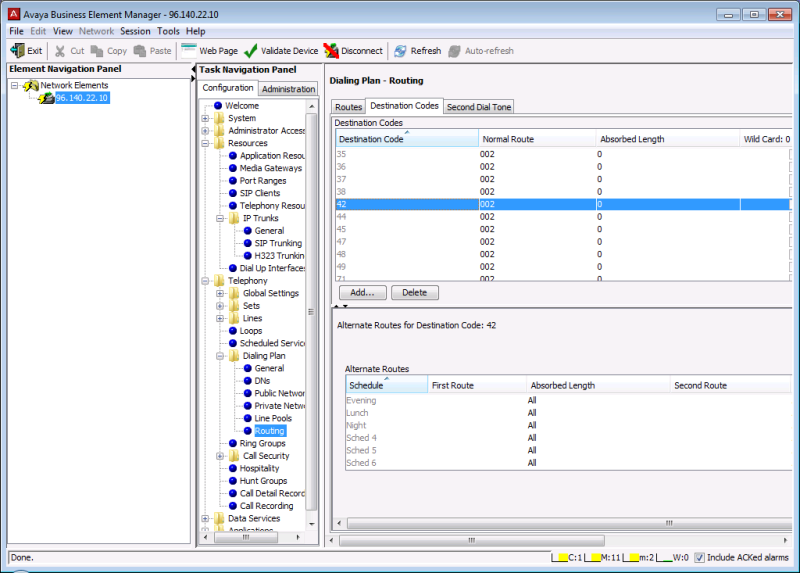Click the Auto-refresh toolbar icon
The image size is (800, 573).
(x=454, y=51)
